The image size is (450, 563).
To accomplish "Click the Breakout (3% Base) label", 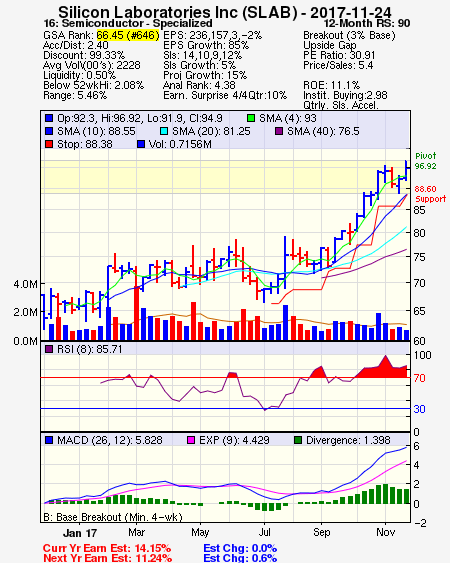I will pos(349,35).
